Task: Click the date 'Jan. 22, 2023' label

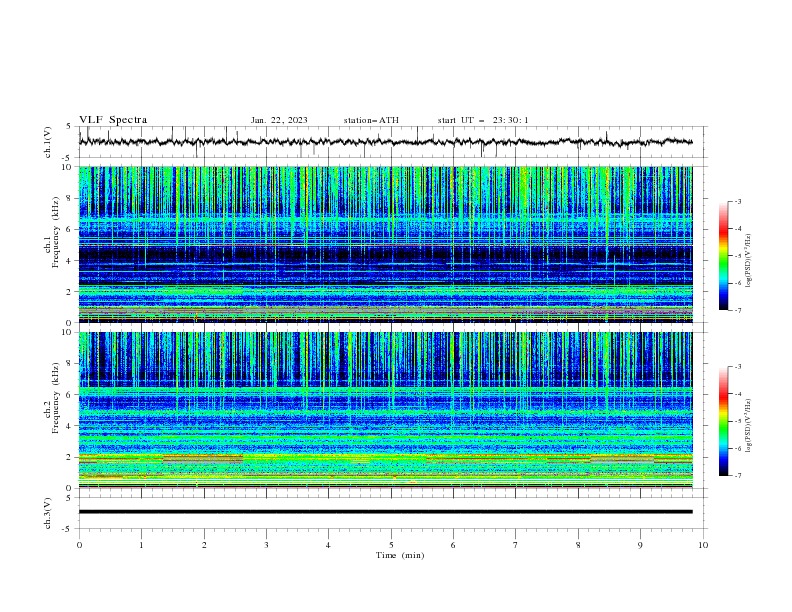Action: [279, 120]
